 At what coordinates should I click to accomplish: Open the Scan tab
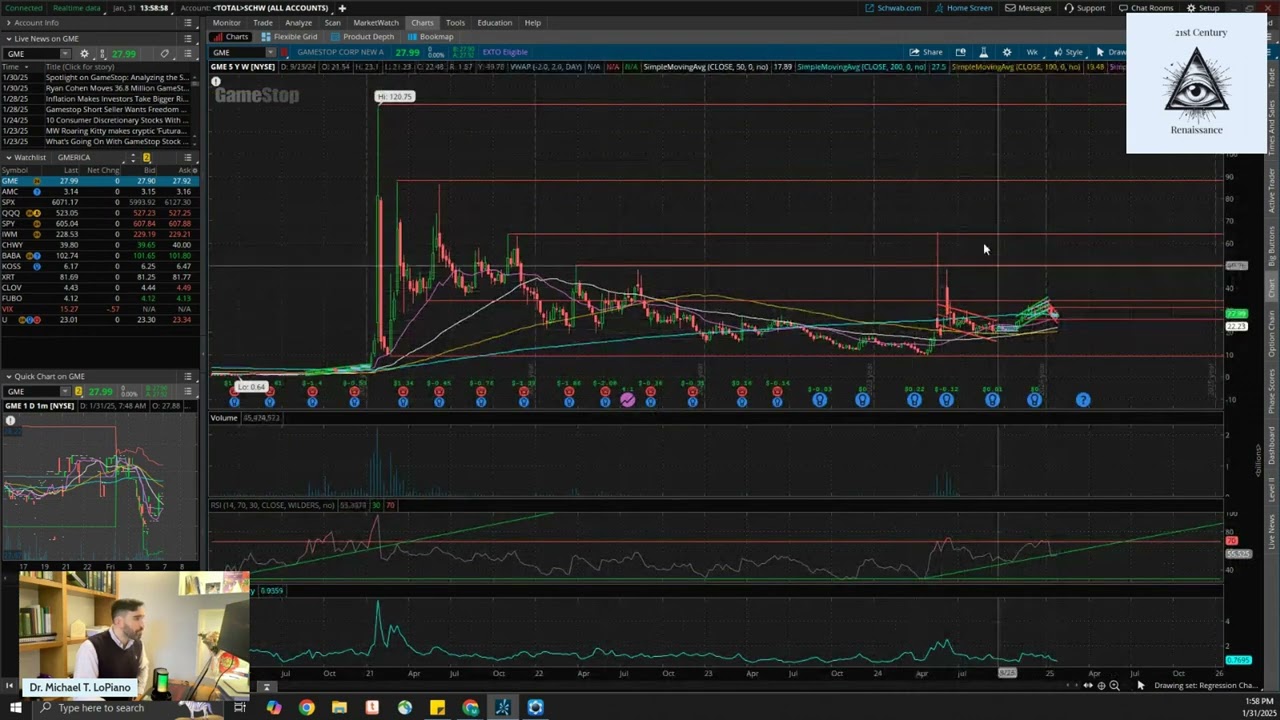click(332, 22)
